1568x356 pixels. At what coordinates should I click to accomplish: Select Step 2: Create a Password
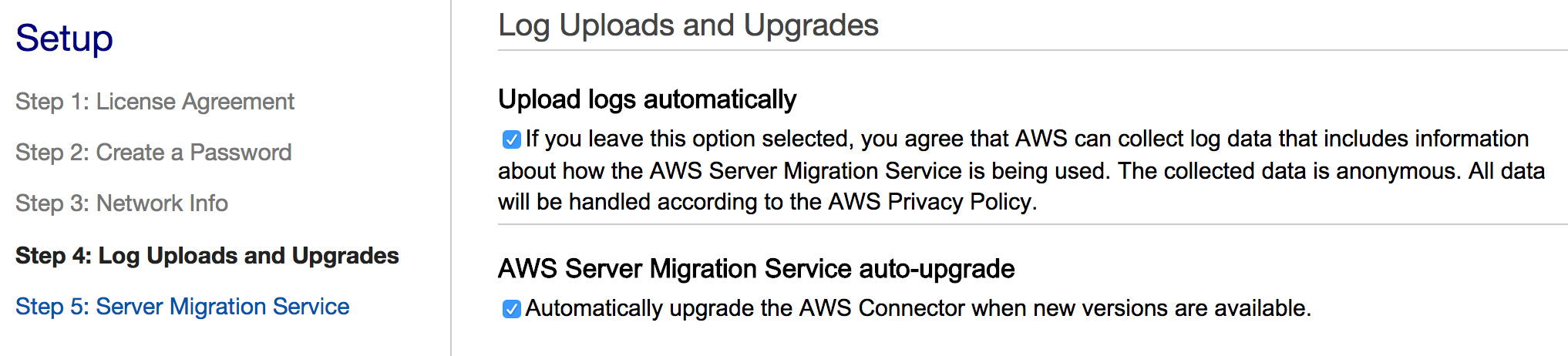click(153, 153)
